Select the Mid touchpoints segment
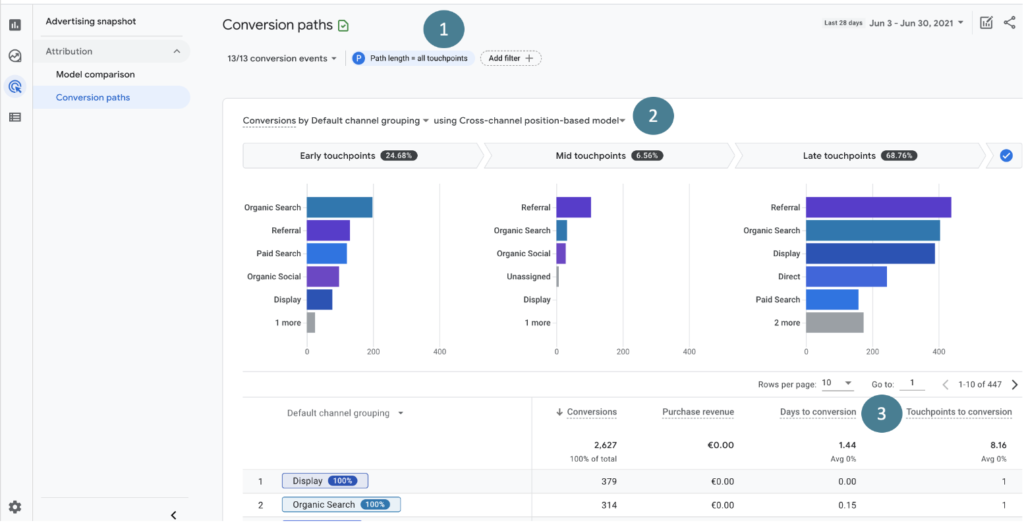Image resolution: width=1024 pixels, height=523 pixels. point(609,156)
